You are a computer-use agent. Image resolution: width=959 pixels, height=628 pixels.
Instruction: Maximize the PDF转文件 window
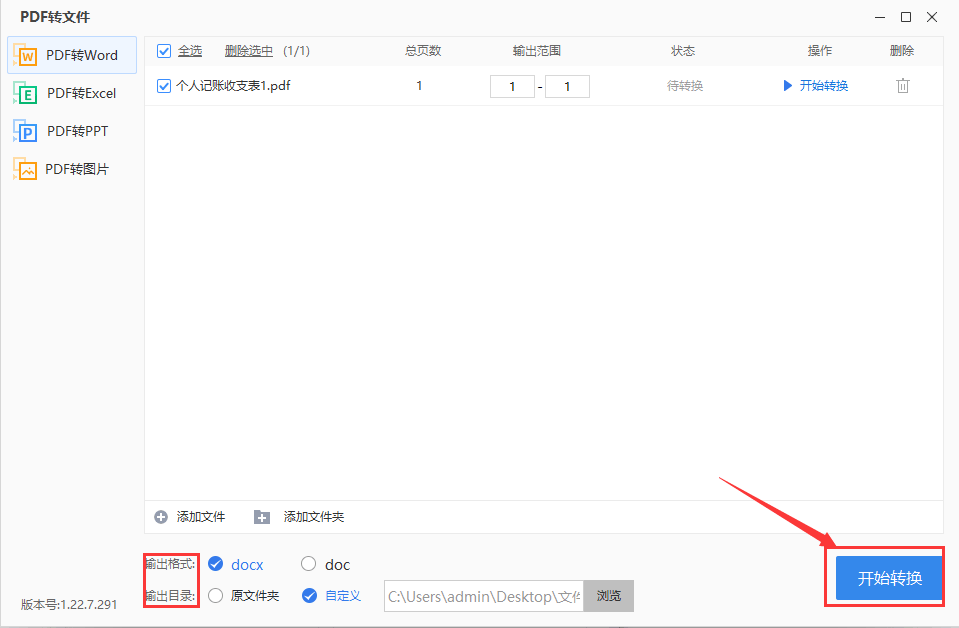[x=906, y=17]
